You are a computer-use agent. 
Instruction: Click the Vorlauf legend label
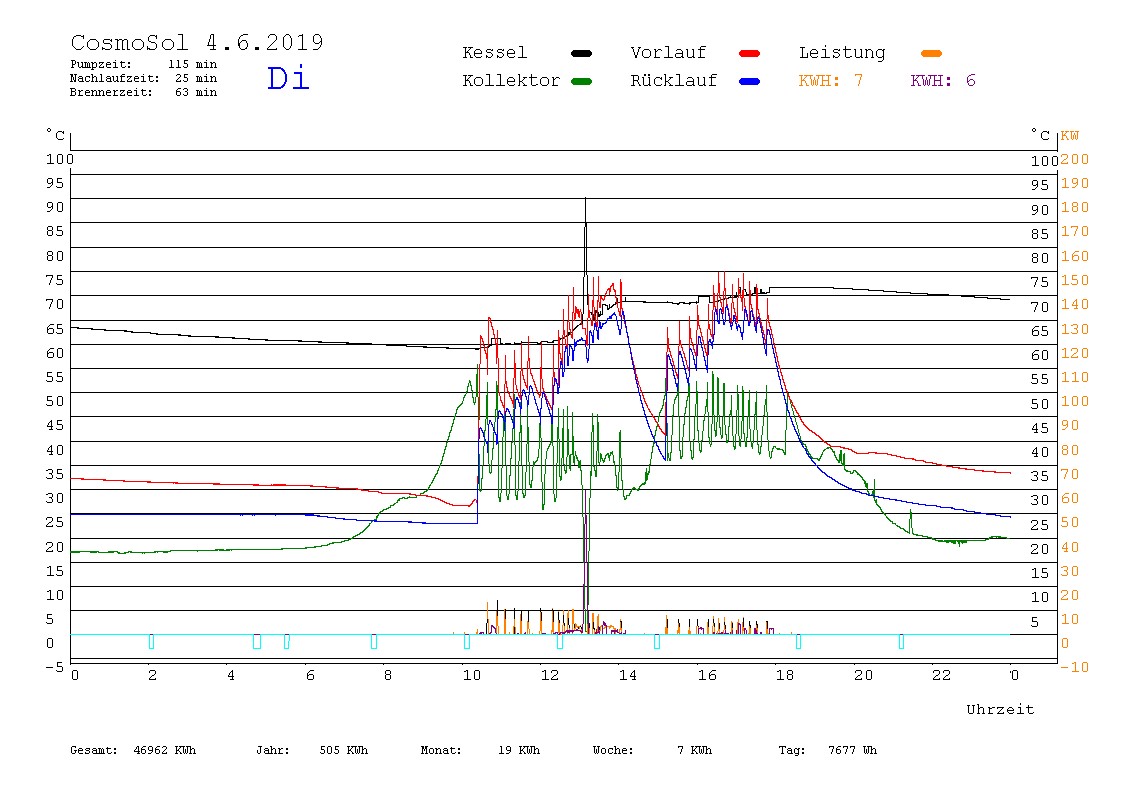[x=668, y=53]
